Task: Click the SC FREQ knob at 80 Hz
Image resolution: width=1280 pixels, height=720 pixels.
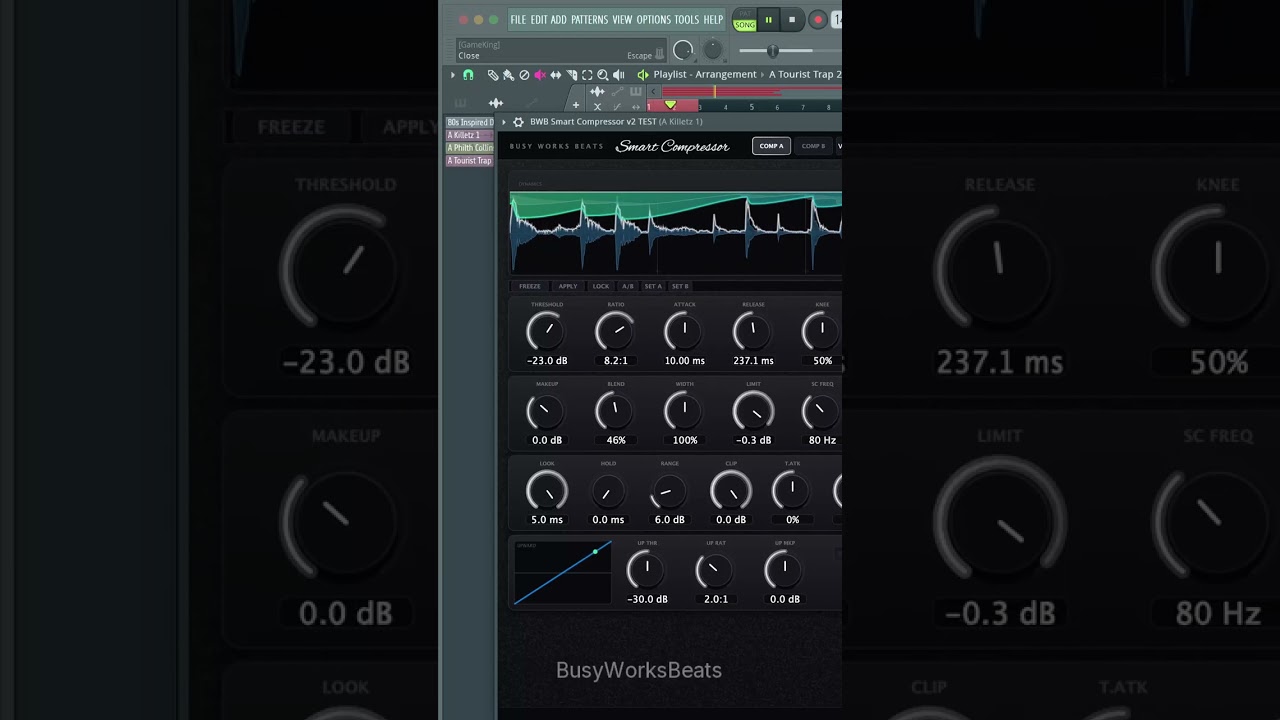Action: 822,410
